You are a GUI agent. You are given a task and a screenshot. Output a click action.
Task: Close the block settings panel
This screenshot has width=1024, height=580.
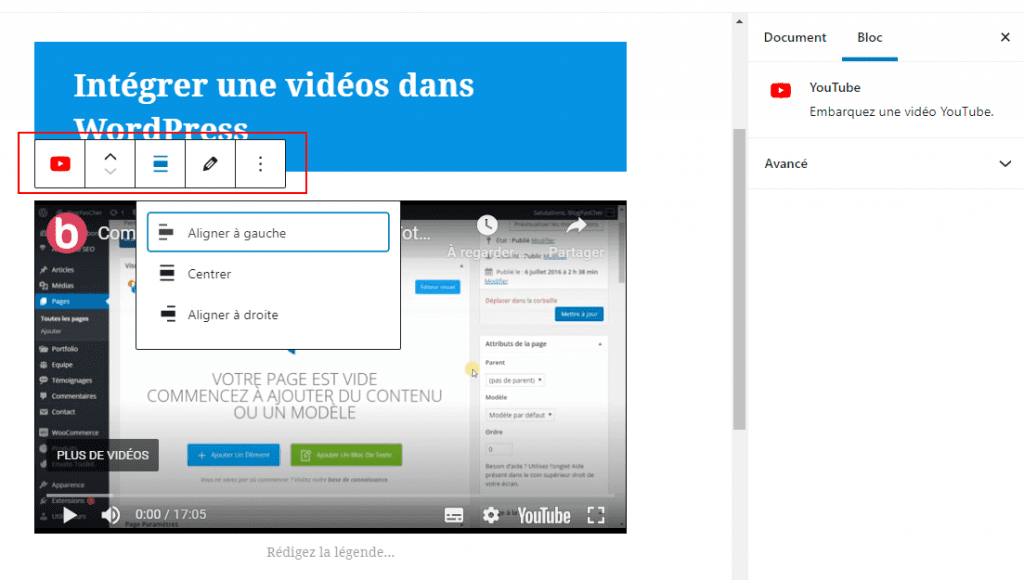pyautogui.click(x=1005, y=37)
